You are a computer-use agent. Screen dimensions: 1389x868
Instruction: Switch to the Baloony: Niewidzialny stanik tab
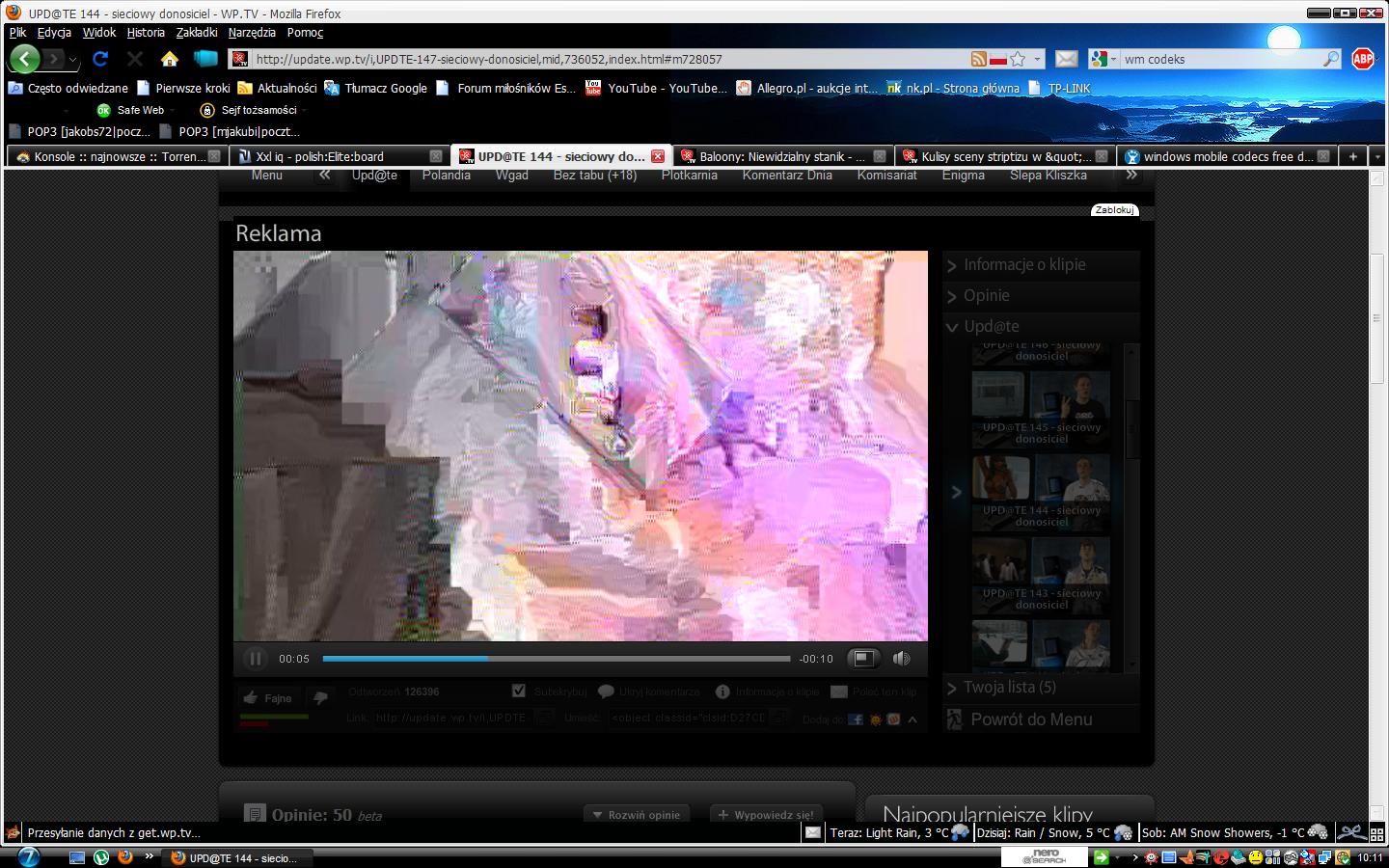781,156
